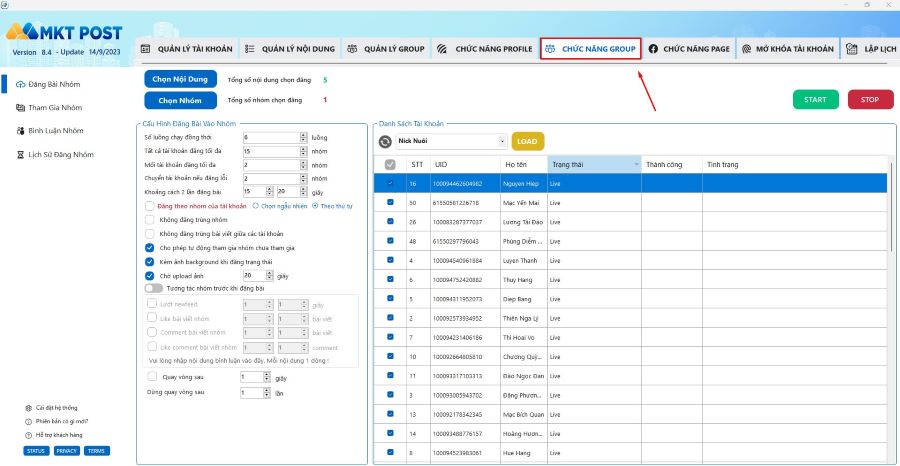This screenshot has width=900, height=466.
Task: Select the Chức Năng Group tab
Action: pyautogui.click(x=591, y=49)
